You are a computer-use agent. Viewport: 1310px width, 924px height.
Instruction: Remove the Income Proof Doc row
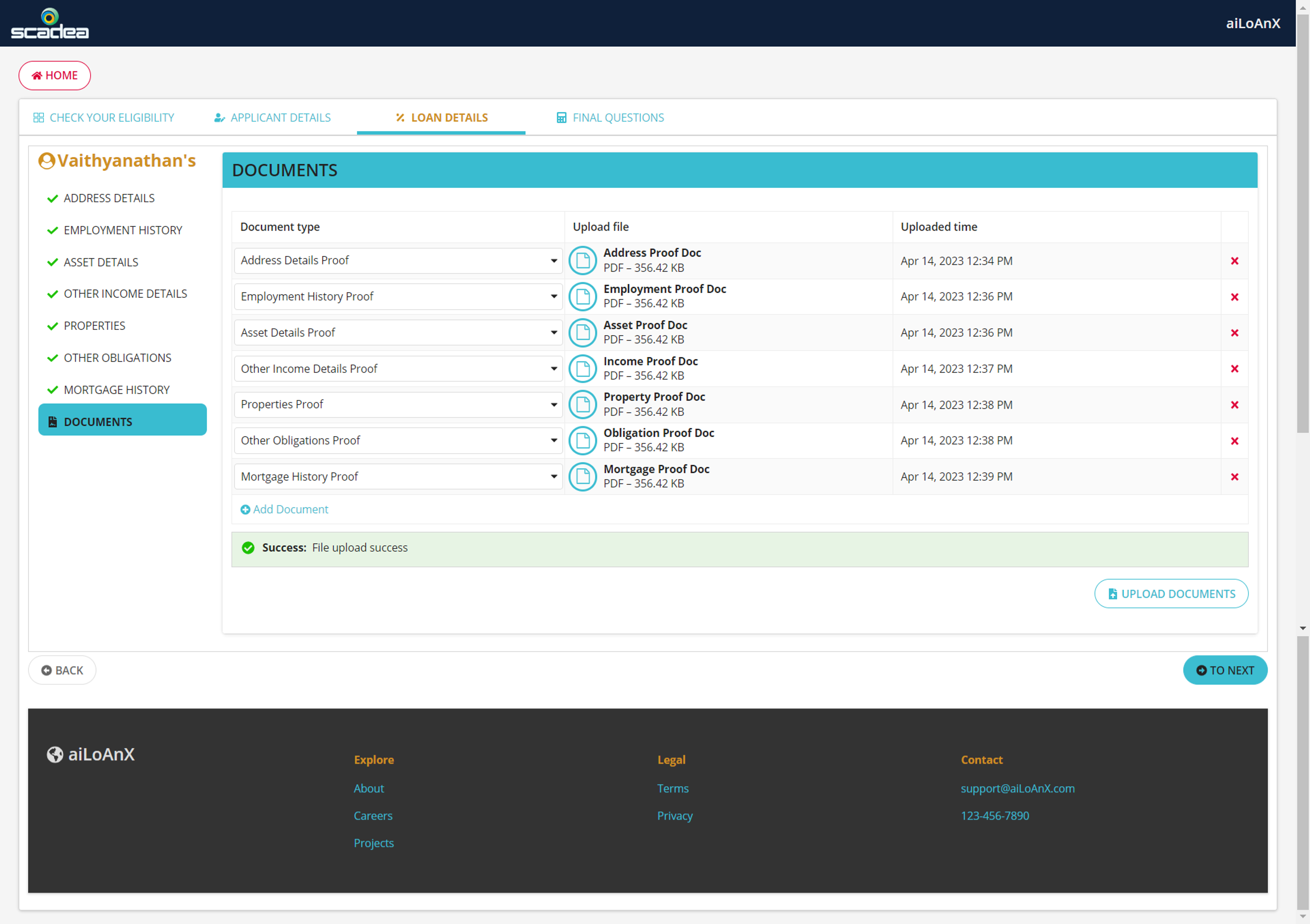click(1234, 369)
